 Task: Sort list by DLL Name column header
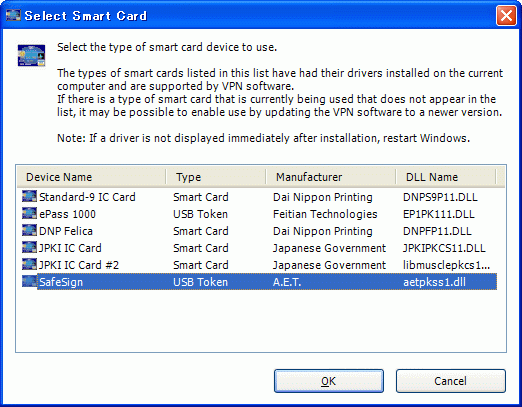point(446,177)
